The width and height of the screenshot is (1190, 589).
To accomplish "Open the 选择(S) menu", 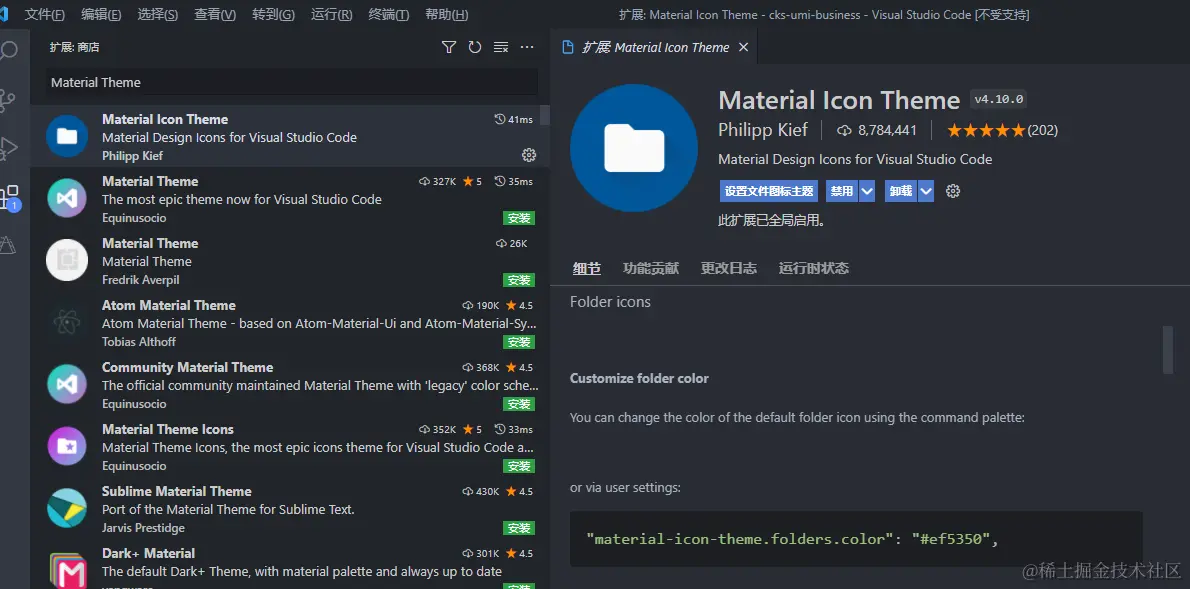I will coord(158,14).
